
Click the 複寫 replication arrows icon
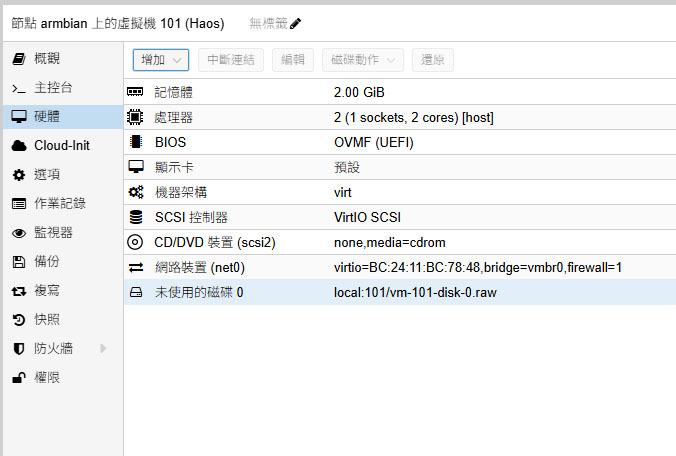pos(18,291)
